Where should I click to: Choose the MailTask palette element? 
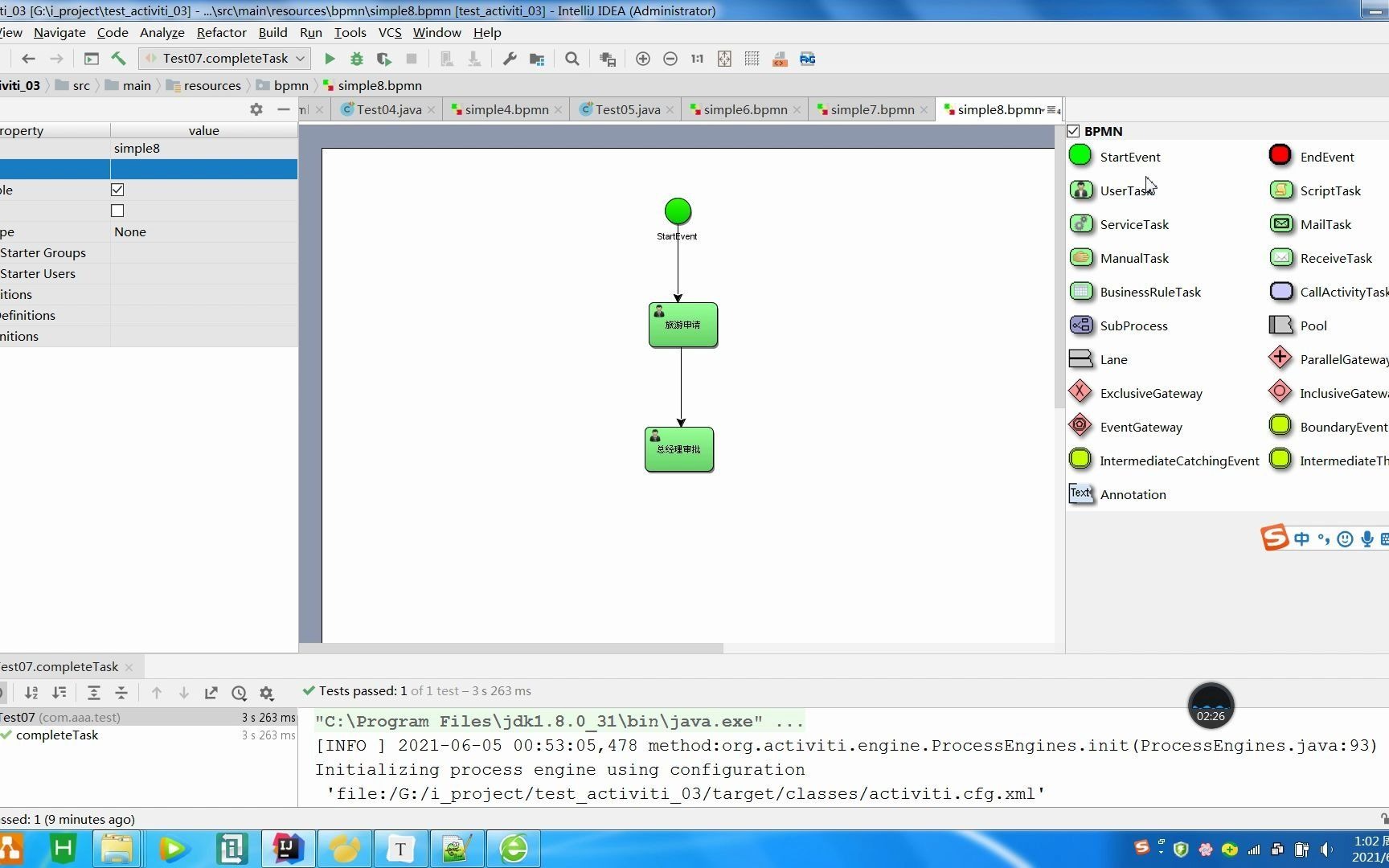tap(1311, 224)
